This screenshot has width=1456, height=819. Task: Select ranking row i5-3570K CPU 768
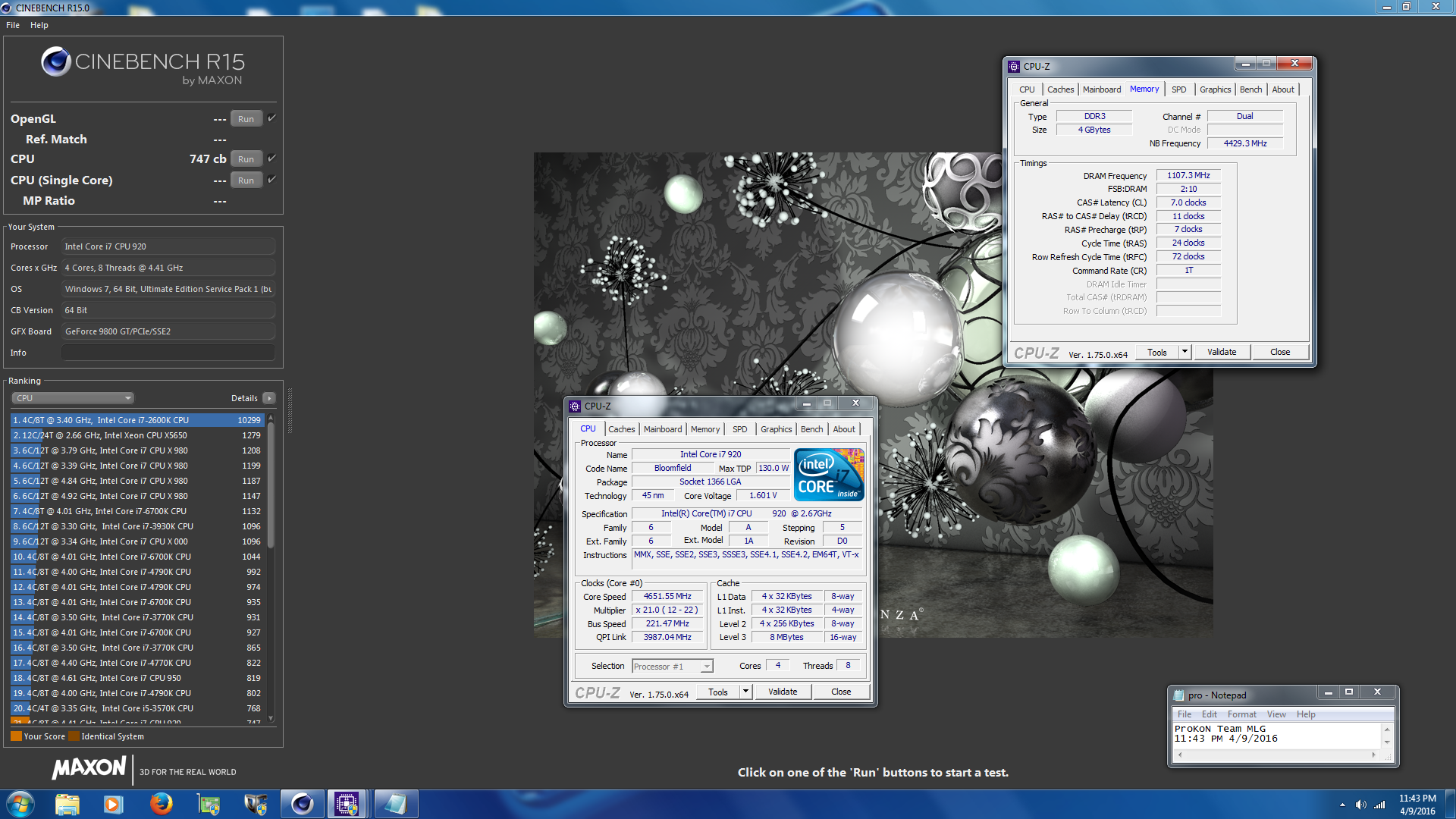click(137, 708)
